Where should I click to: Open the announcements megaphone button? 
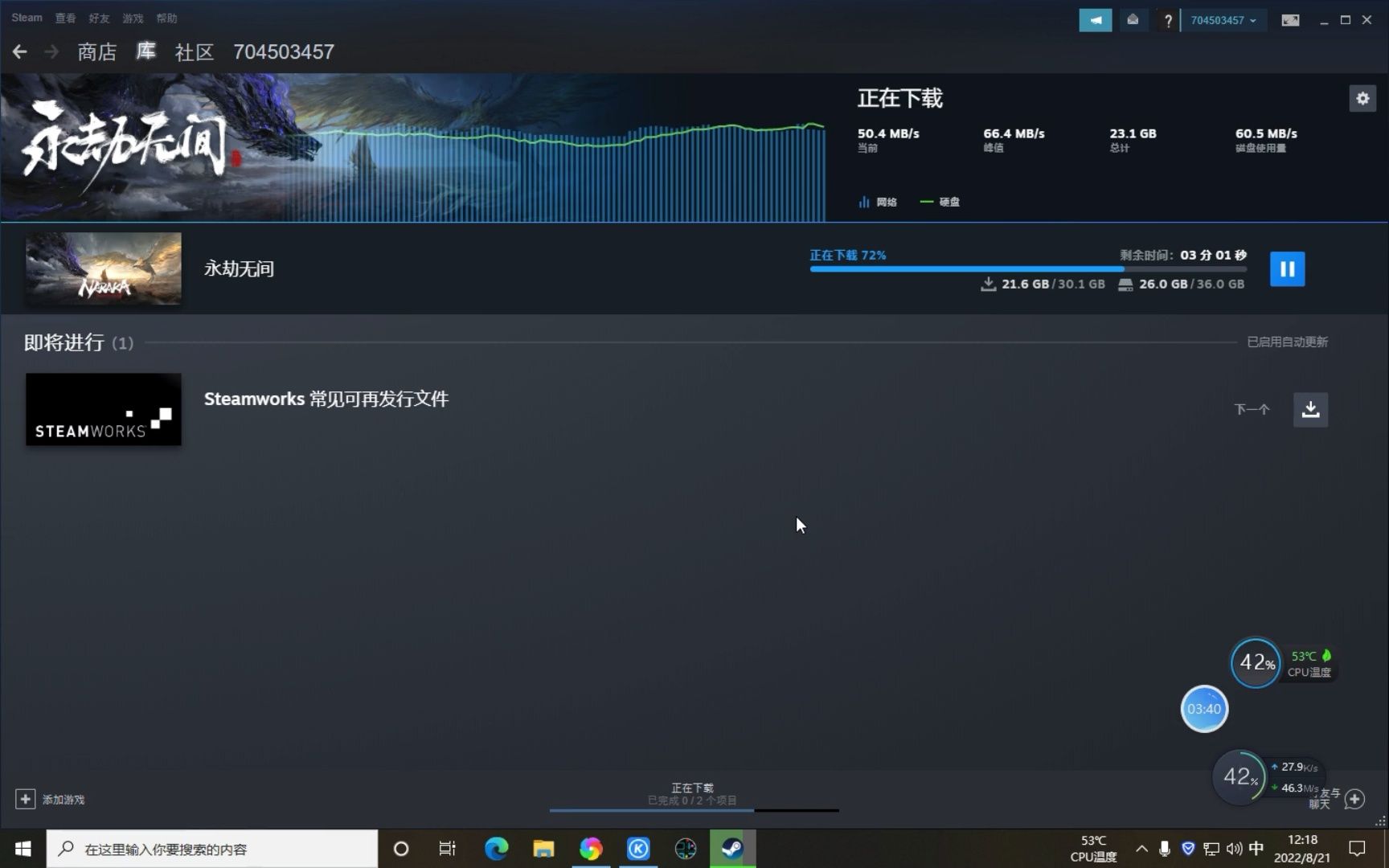pyautogui.click(x=1096, y=20)
